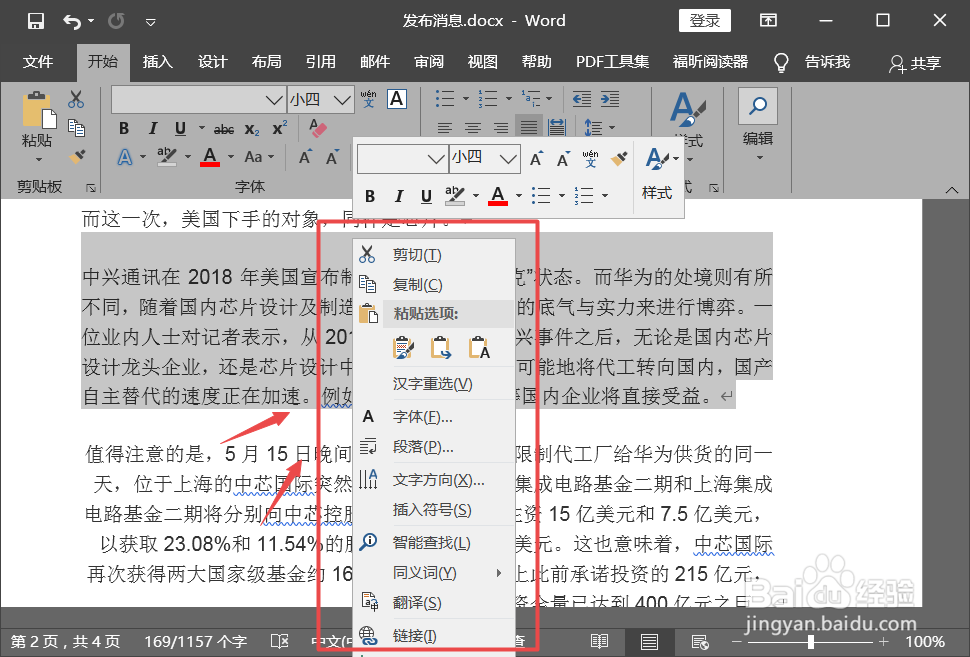Choose 复制(C) from context menu

[434, 285]
